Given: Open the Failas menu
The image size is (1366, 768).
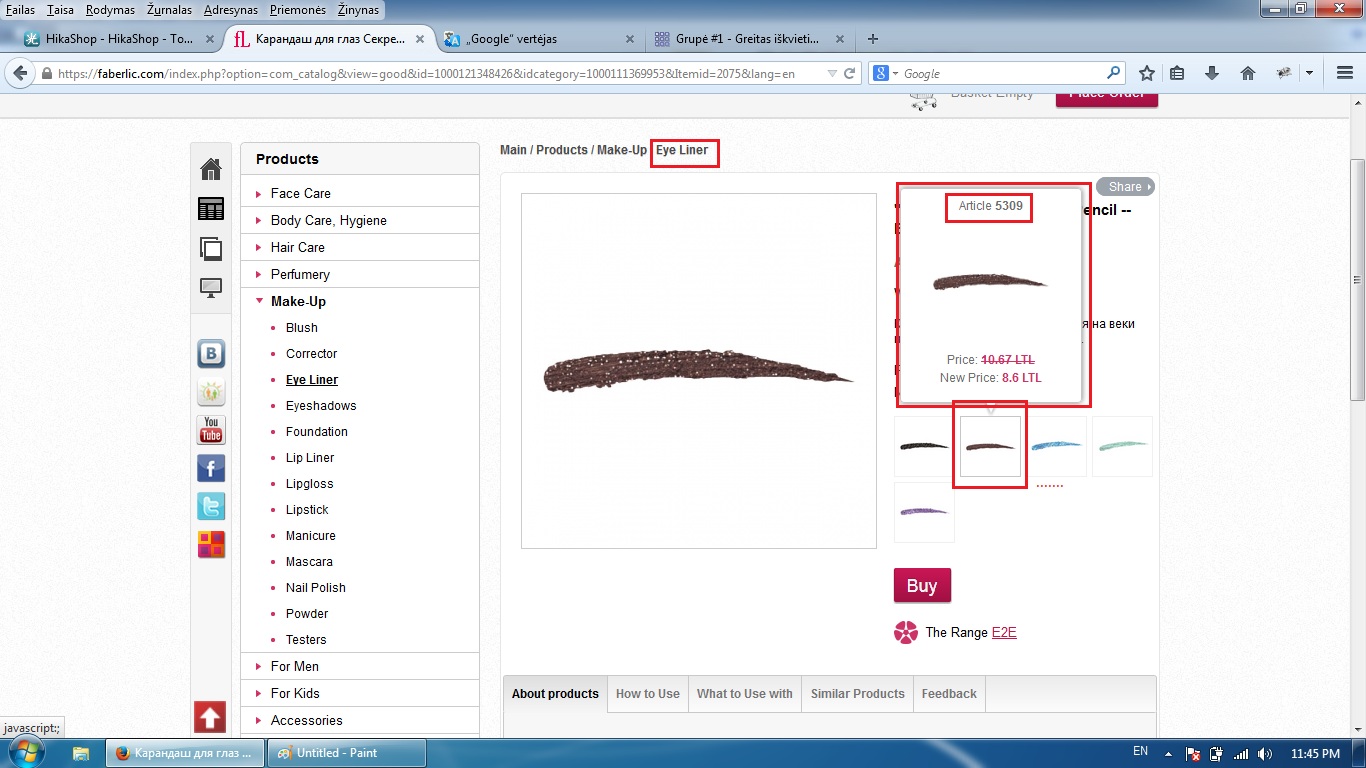Looking at the screenshot, I should pyautogui.click(x=20, y=9).
